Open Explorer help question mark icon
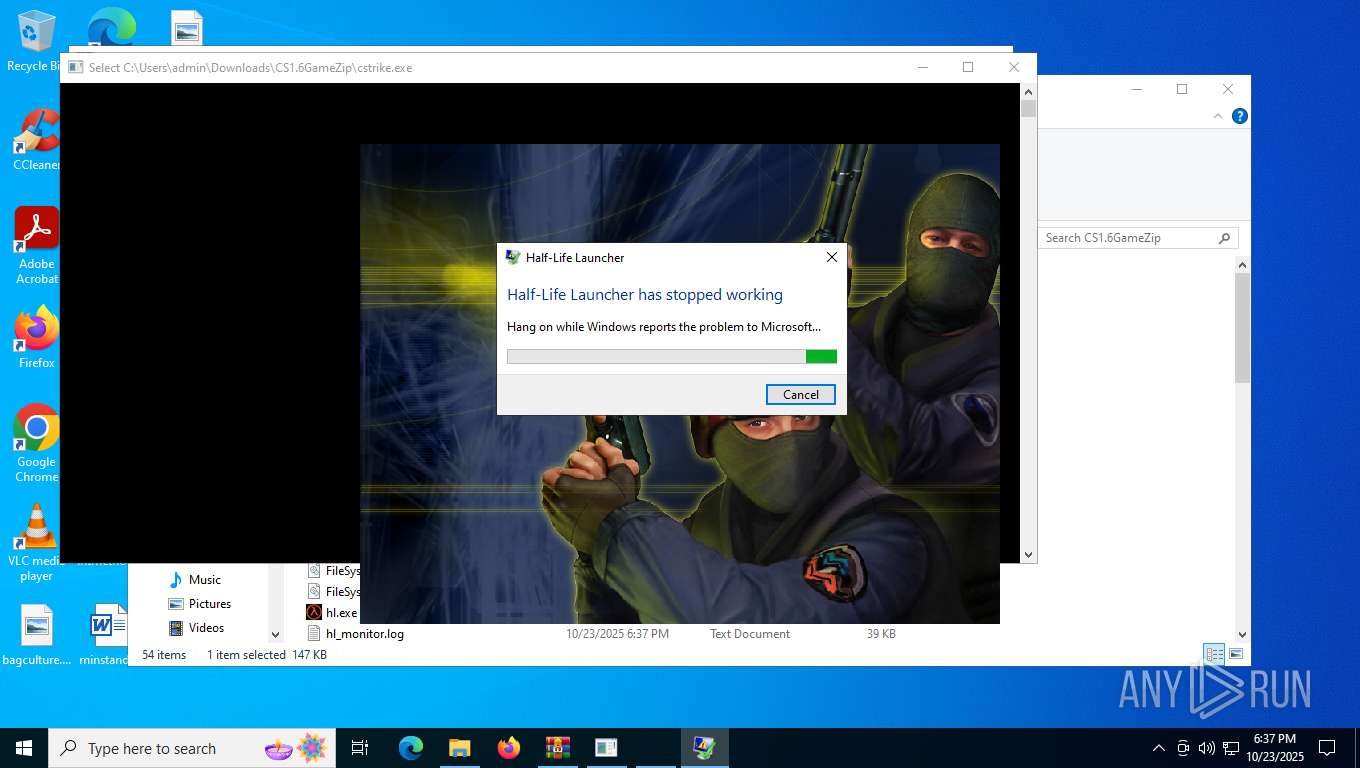The height and width of the screenshot is (768, 1360). [x=1239, y=116]
